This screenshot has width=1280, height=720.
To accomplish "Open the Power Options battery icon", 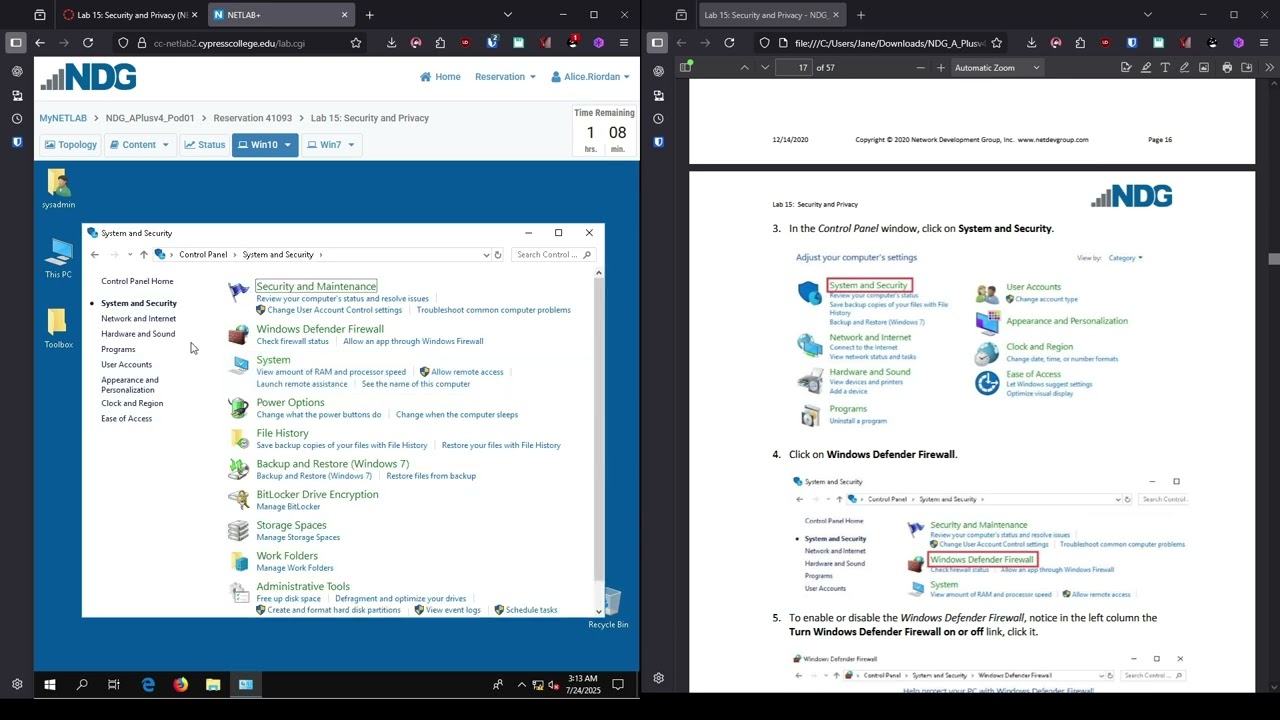I will click(x=238, y=408).
